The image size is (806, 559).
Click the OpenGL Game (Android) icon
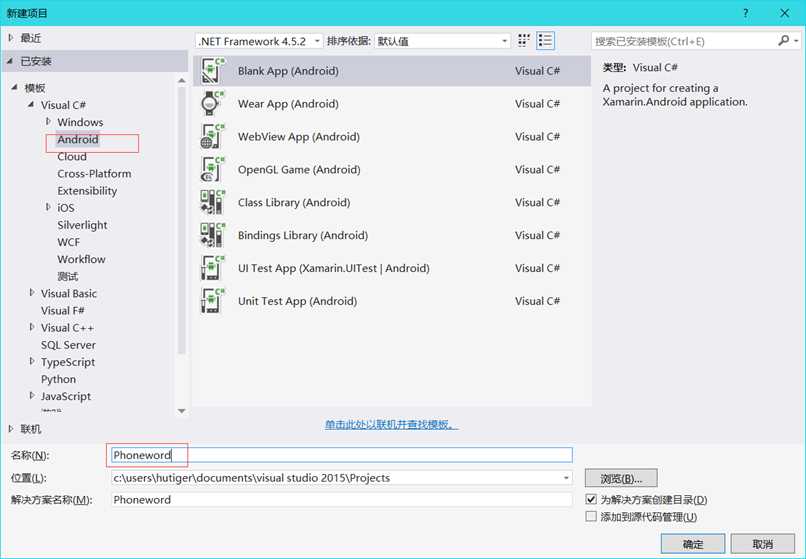click(x=213, y=169)
